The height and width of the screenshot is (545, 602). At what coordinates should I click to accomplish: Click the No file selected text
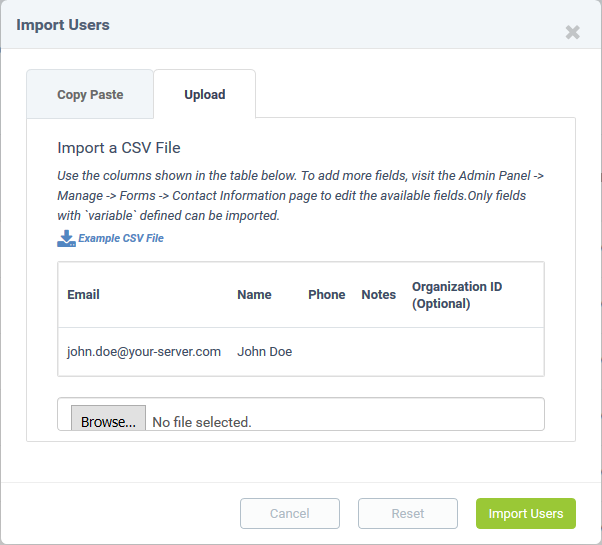[202, 422]
